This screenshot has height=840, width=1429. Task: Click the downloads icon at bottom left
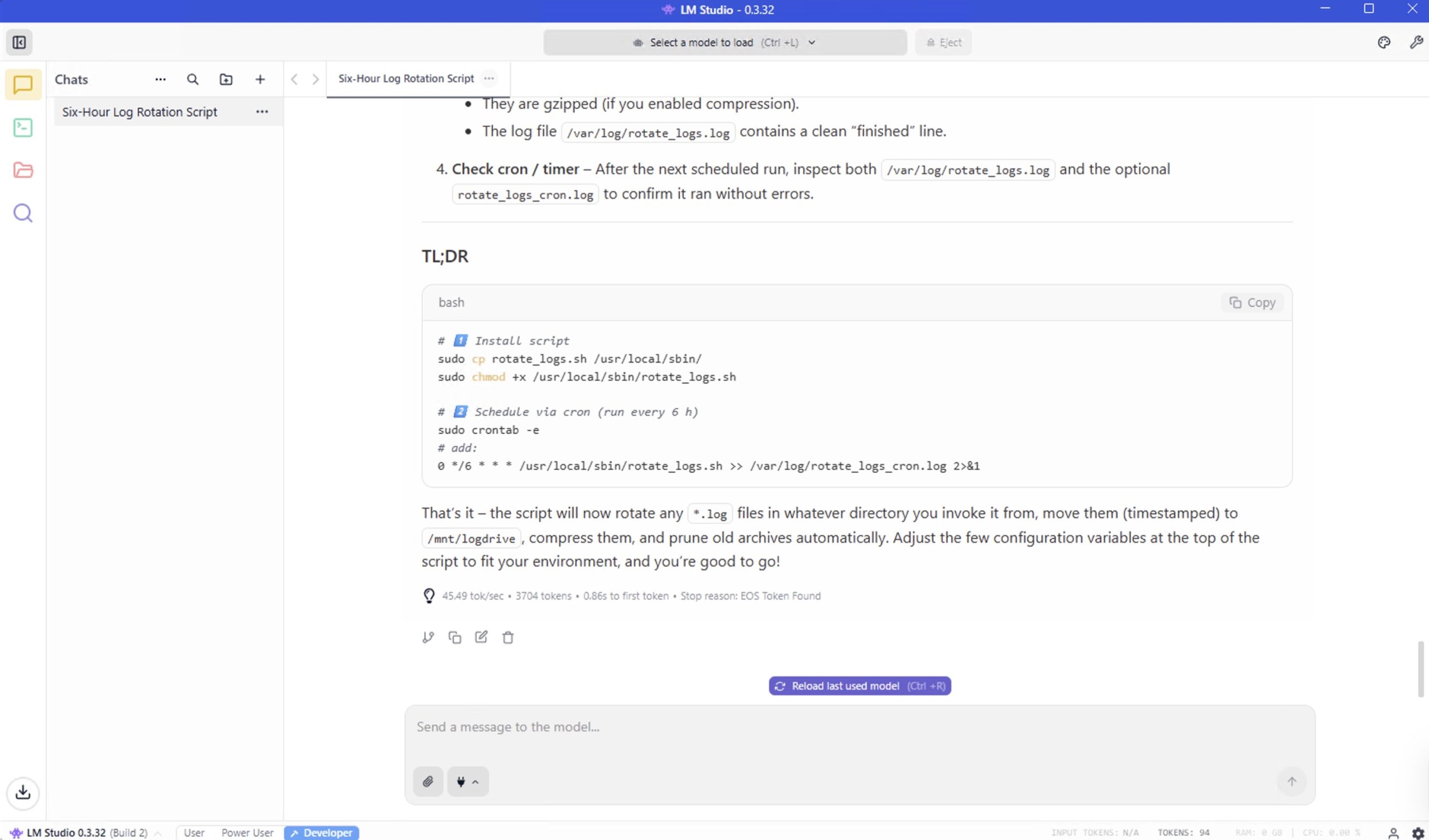pos(23,792)
